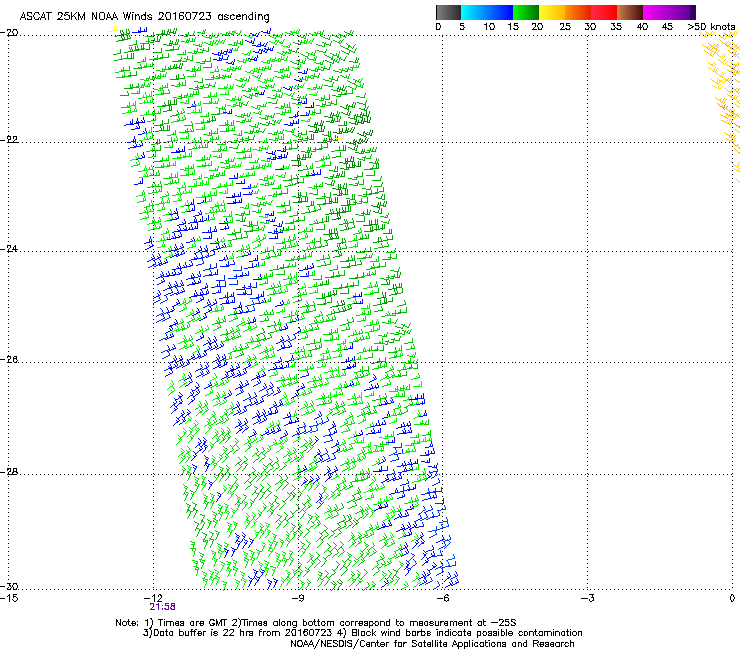Click the -6 longitude axis label
The width and height of the screenshot is (740, 650).
[x=443, y=598]
